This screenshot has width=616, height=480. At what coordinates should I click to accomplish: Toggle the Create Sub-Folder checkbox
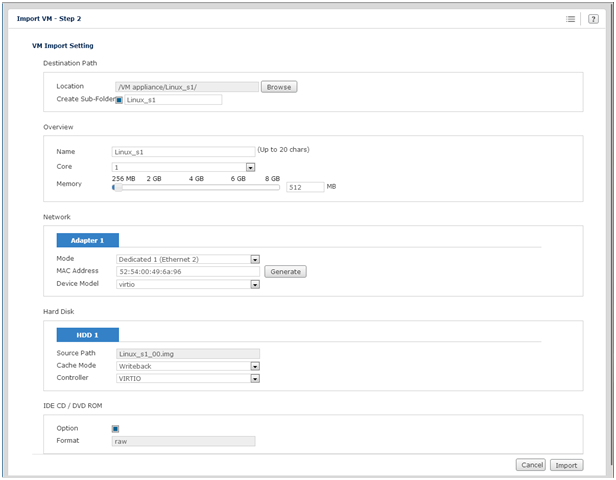pos(119,100)
